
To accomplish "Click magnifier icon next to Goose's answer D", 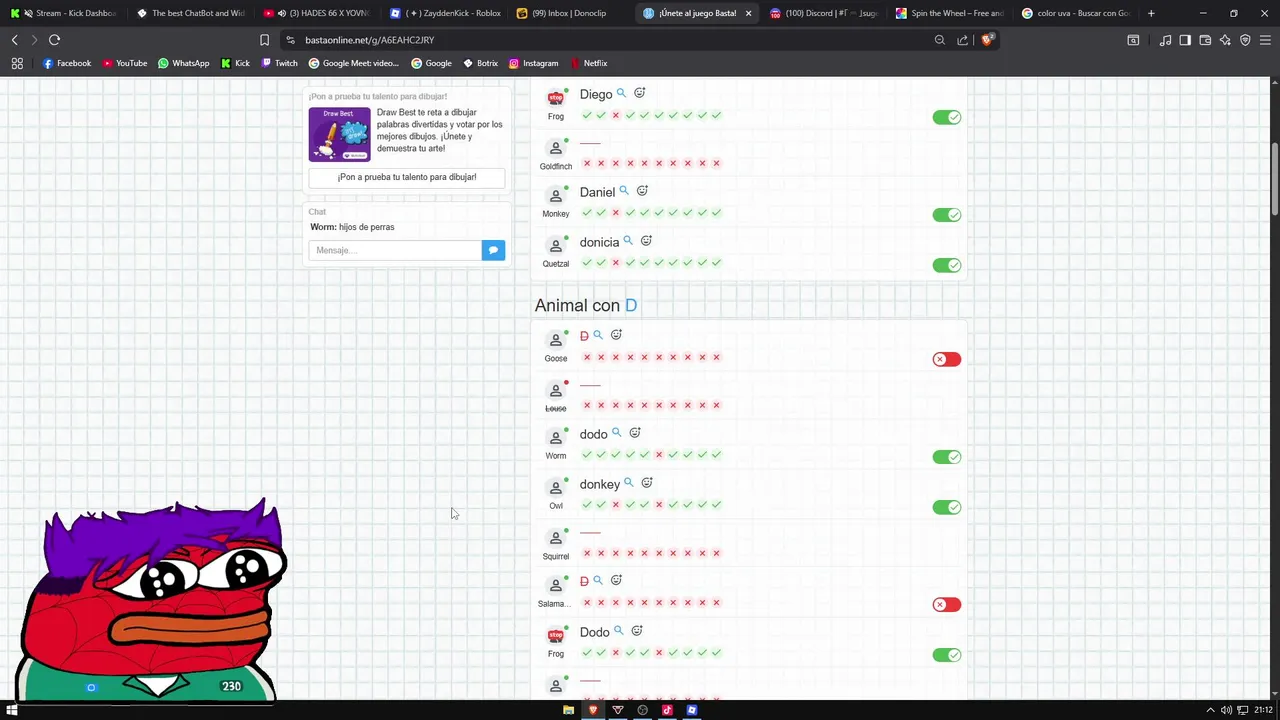I will (598, 335).
